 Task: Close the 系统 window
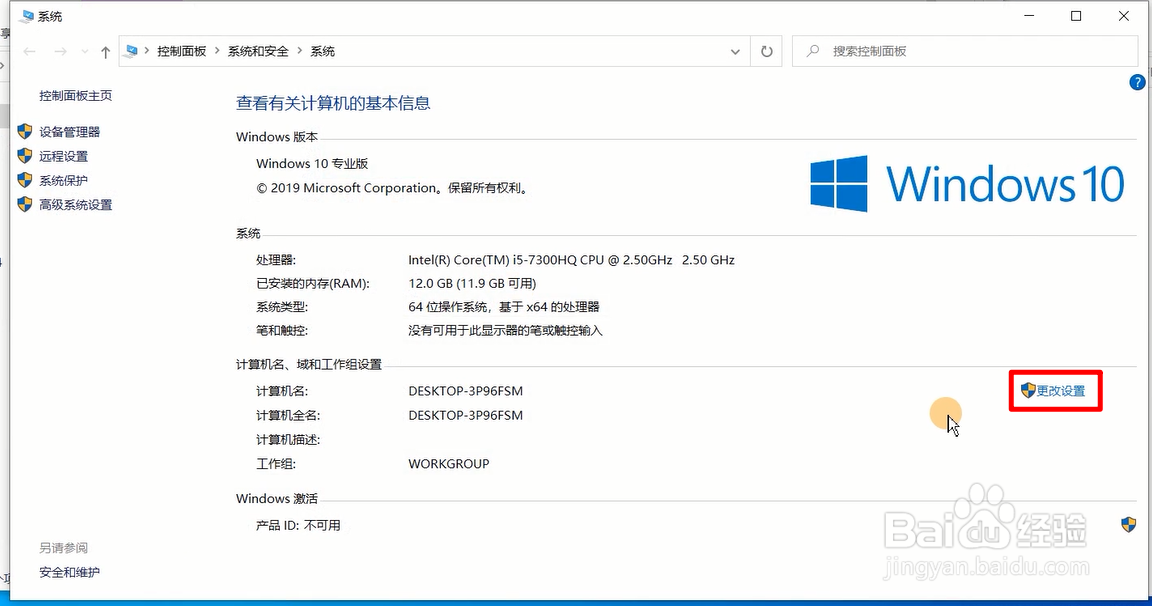[x=1123, y=16]
